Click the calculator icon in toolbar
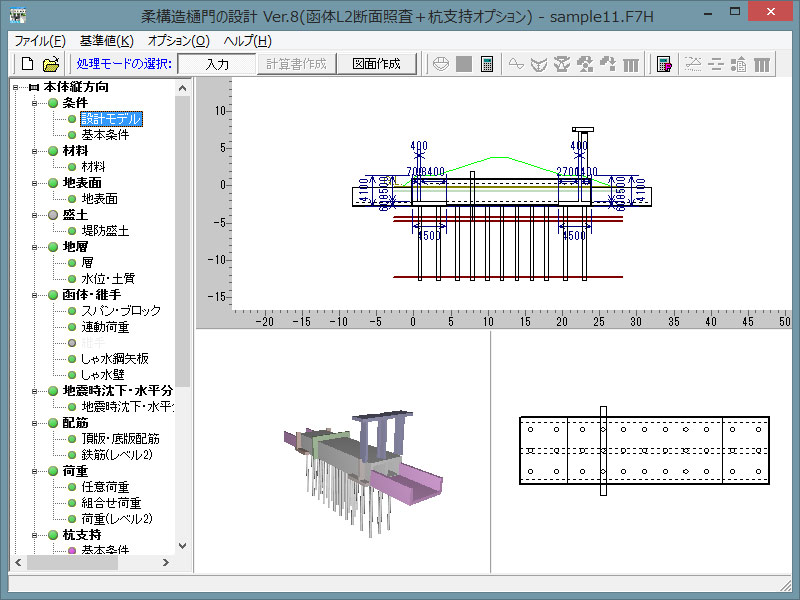800x600 pixels. [487, 64]
